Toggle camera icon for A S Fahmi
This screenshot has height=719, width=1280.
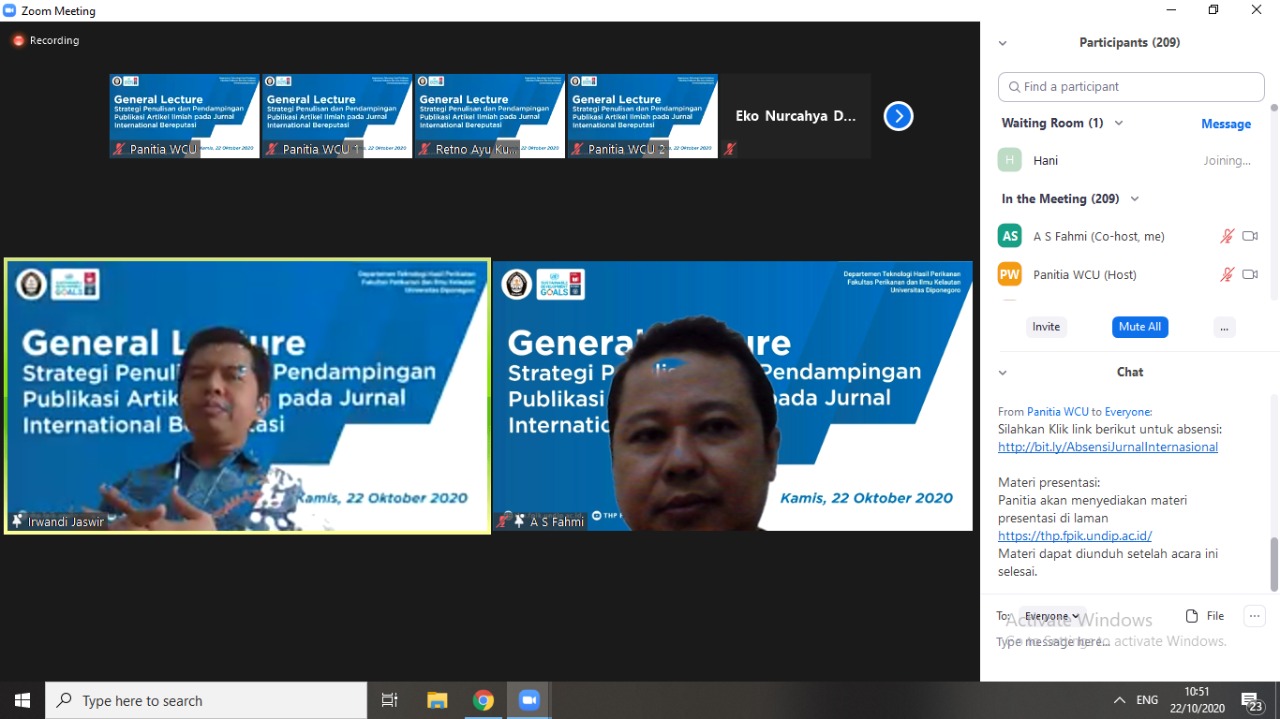coord(1249,237)
